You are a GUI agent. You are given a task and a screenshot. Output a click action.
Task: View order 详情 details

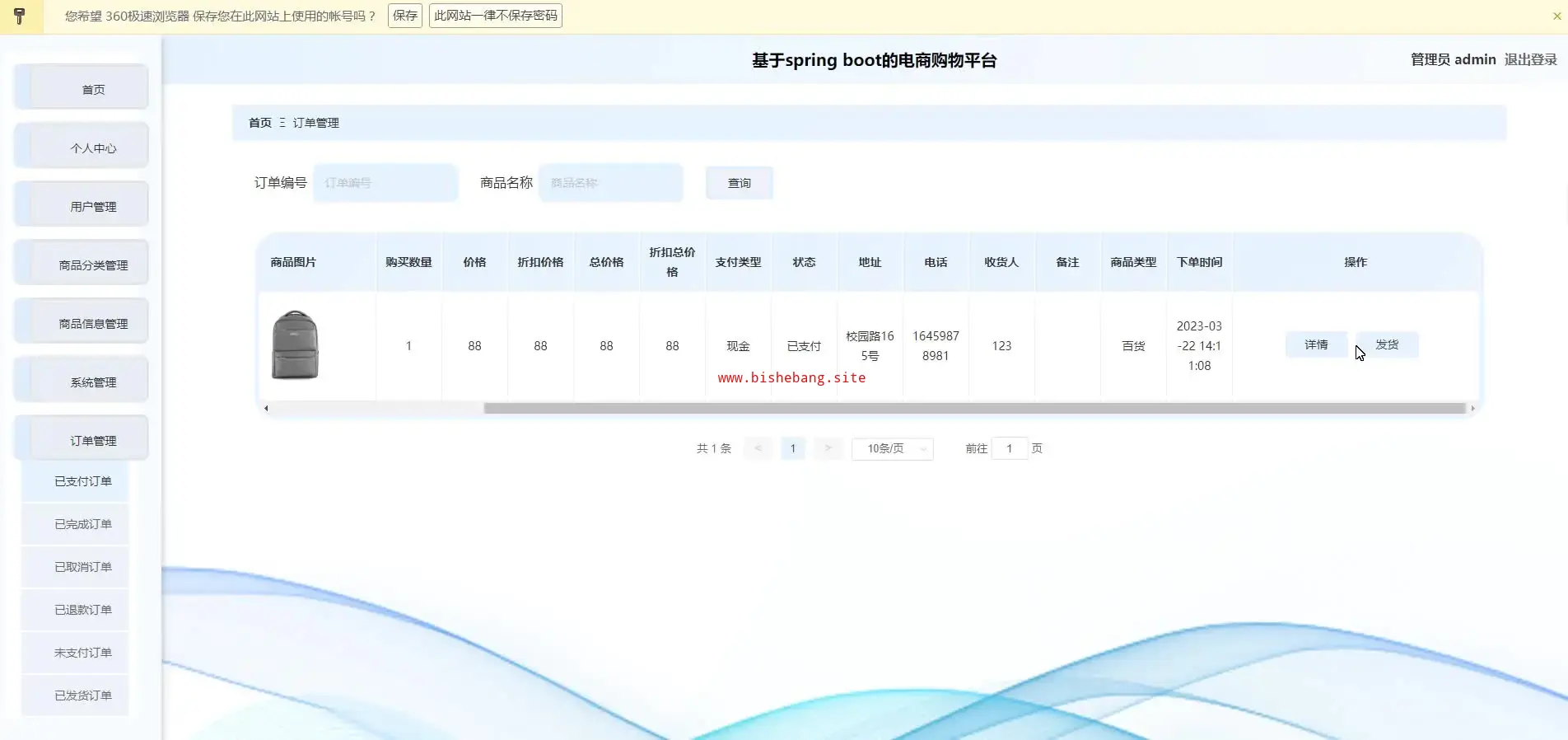[x=1316, y=344]
